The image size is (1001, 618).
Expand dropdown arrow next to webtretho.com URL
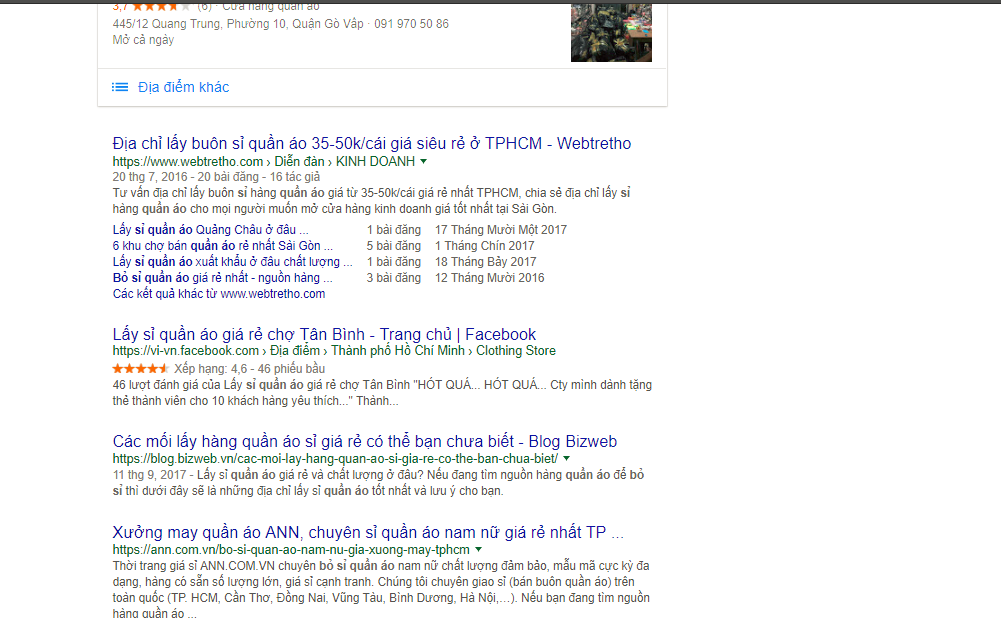423,162
